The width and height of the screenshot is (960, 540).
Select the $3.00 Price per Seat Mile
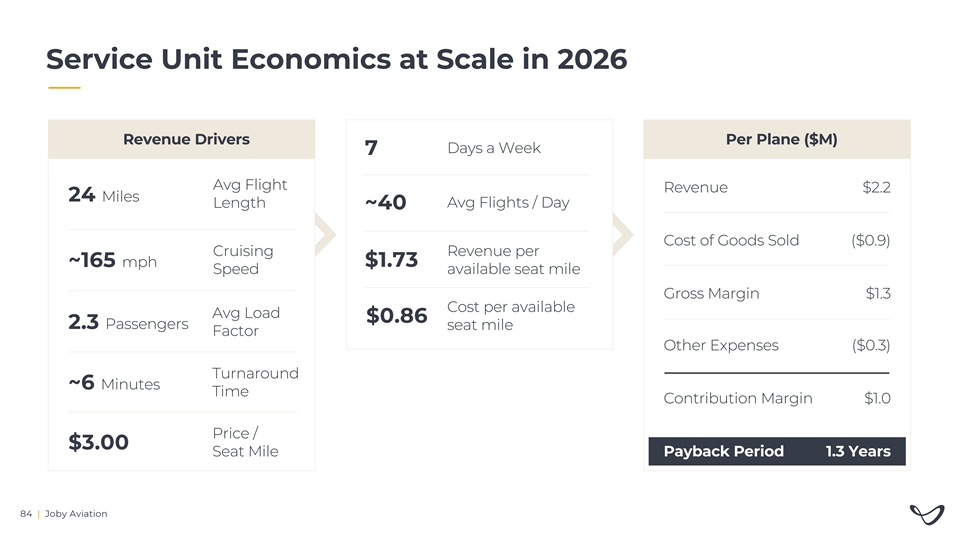coord(98,442)
